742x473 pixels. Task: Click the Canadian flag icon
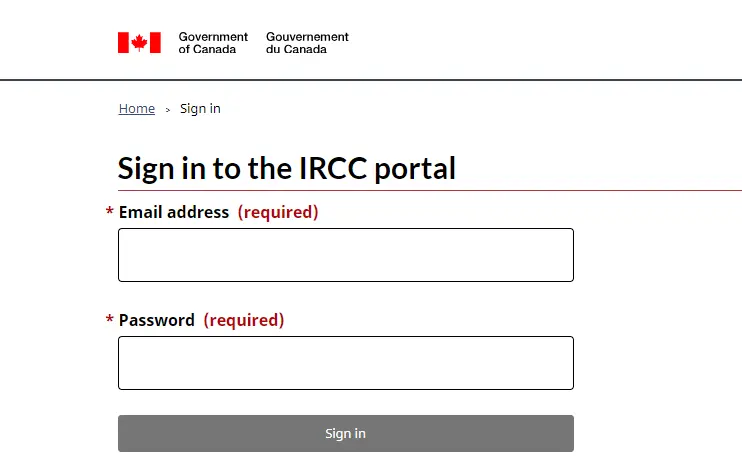pyautogui.click(x=139, y=43)
